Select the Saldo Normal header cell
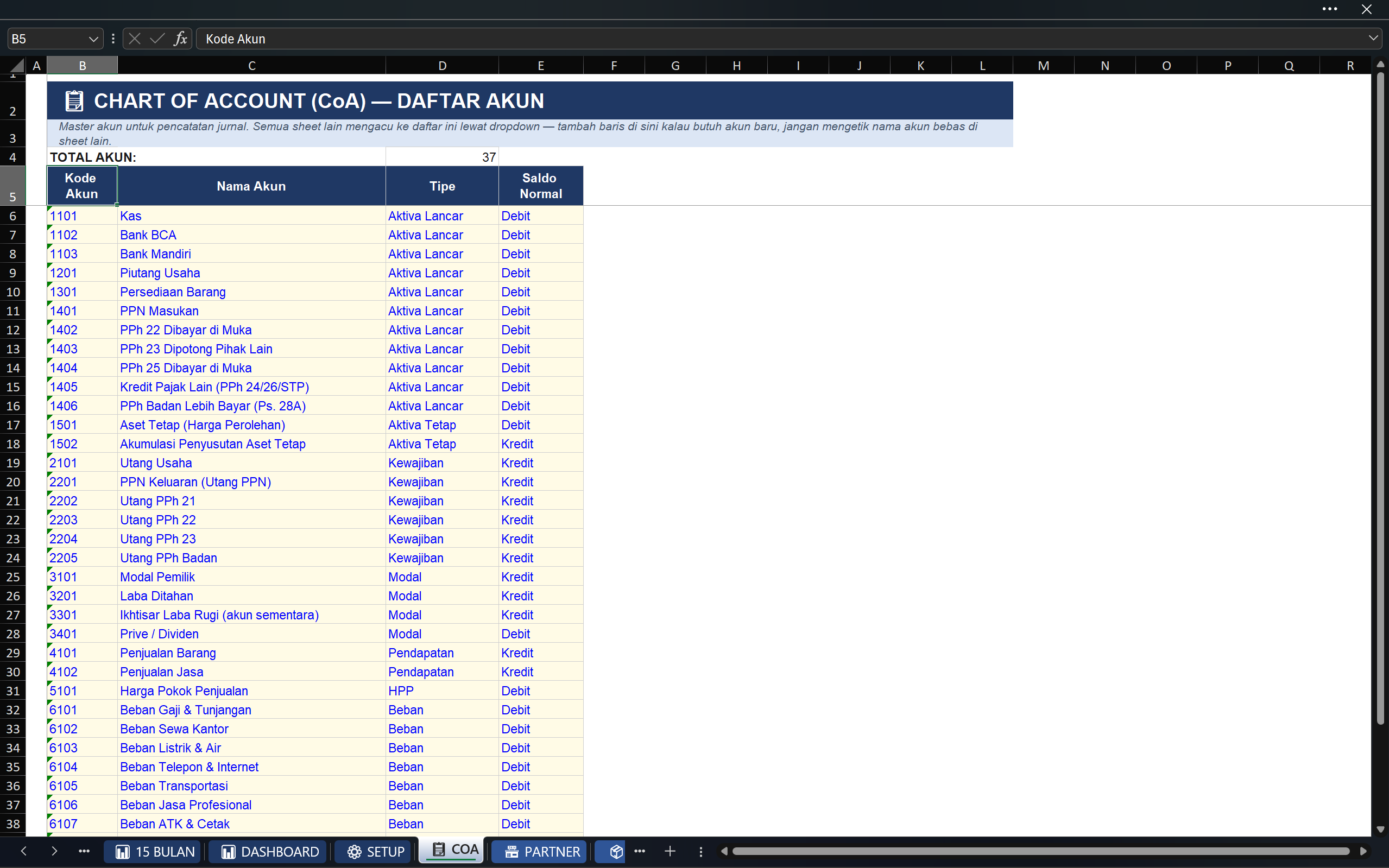The image size is (1389, 868). tap(540, 186)
